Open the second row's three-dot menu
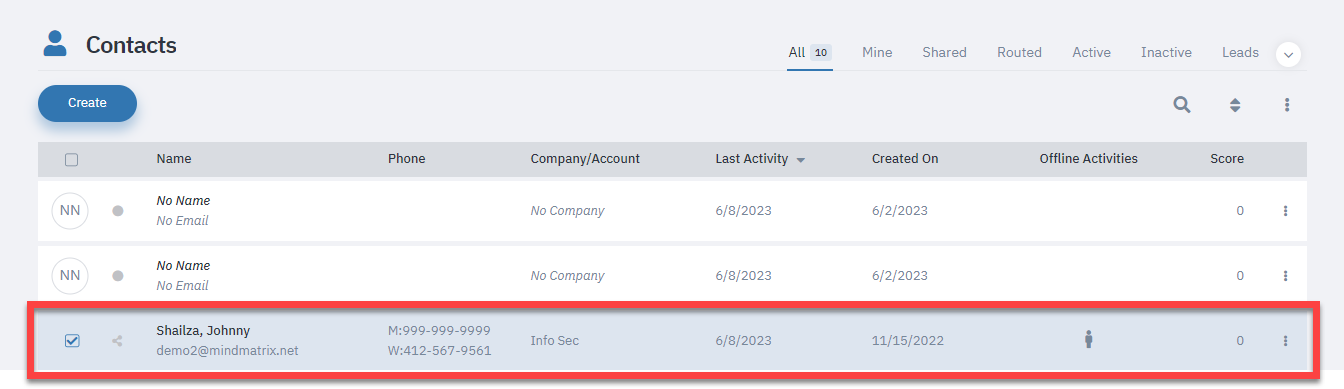The width and height of the screenshot is (1344, 389). pyautogui.click(x=1285, y=276)
